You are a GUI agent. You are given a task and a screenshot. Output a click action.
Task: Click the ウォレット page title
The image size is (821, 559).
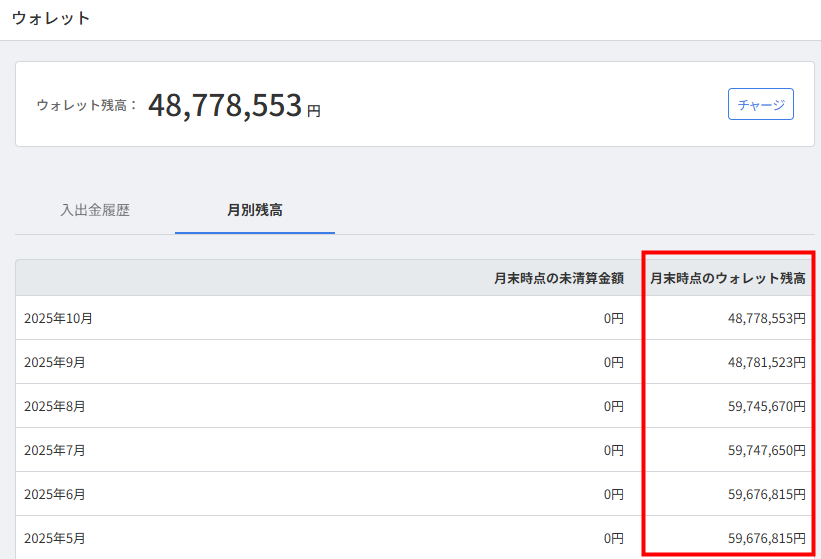click(51, 18)
